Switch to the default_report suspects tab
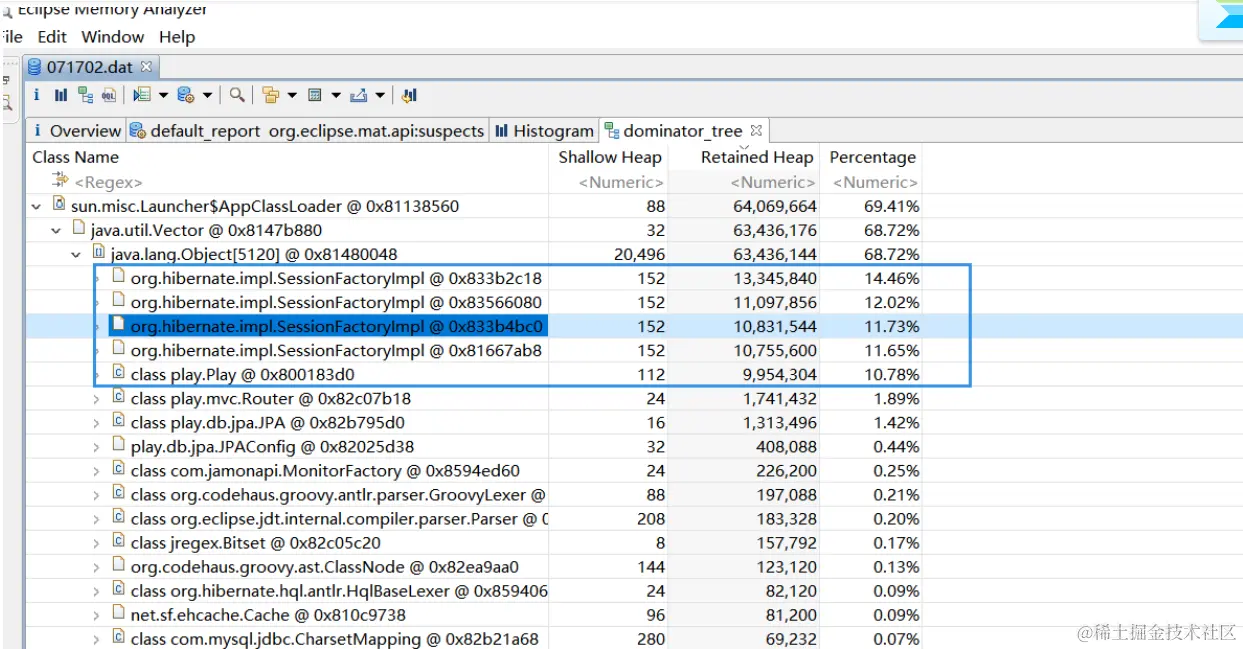The image size is (1243, 649). [308, 131]
